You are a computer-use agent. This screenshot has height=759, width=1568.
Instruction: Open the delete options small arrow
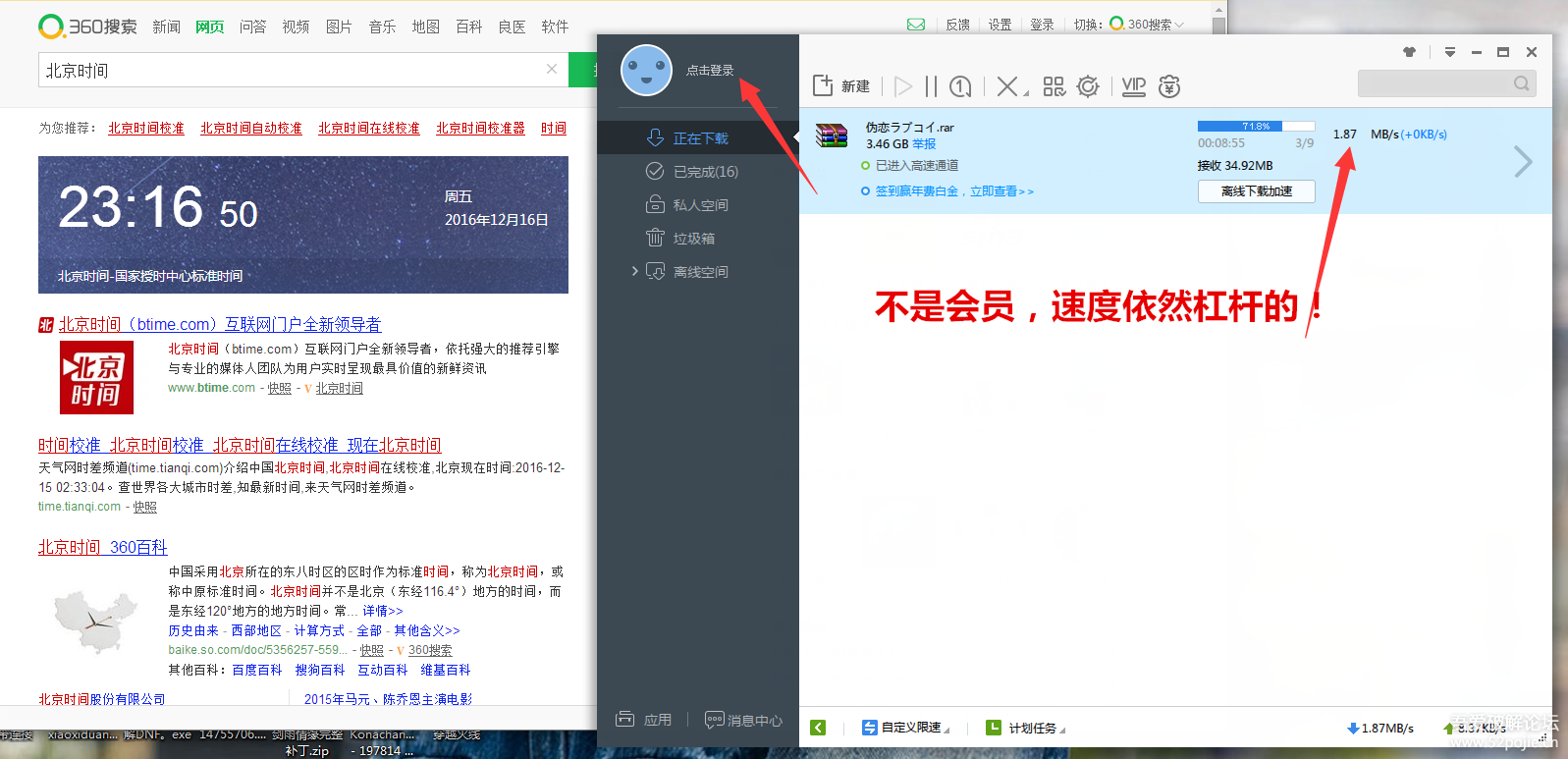[x=1026, y=93]
